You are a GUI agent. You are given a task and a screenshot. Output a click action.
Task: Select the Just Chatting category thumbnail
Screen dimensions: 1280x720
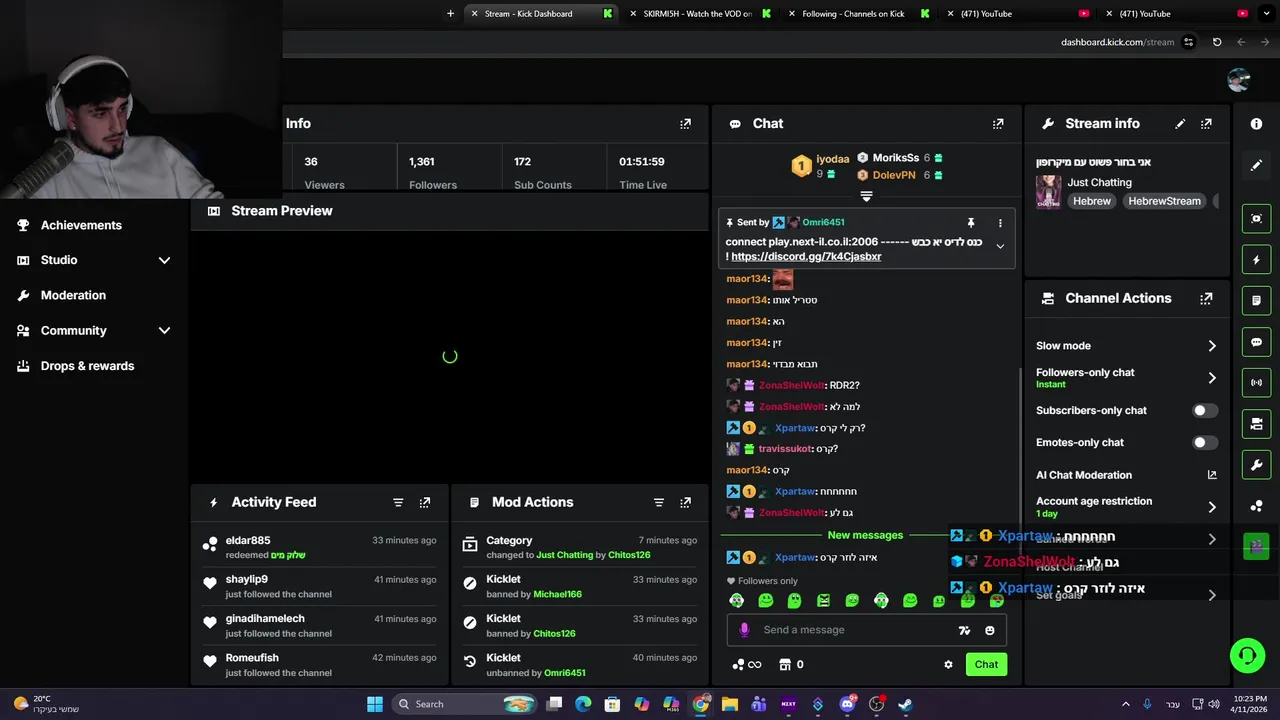[x=1048, y=192]
